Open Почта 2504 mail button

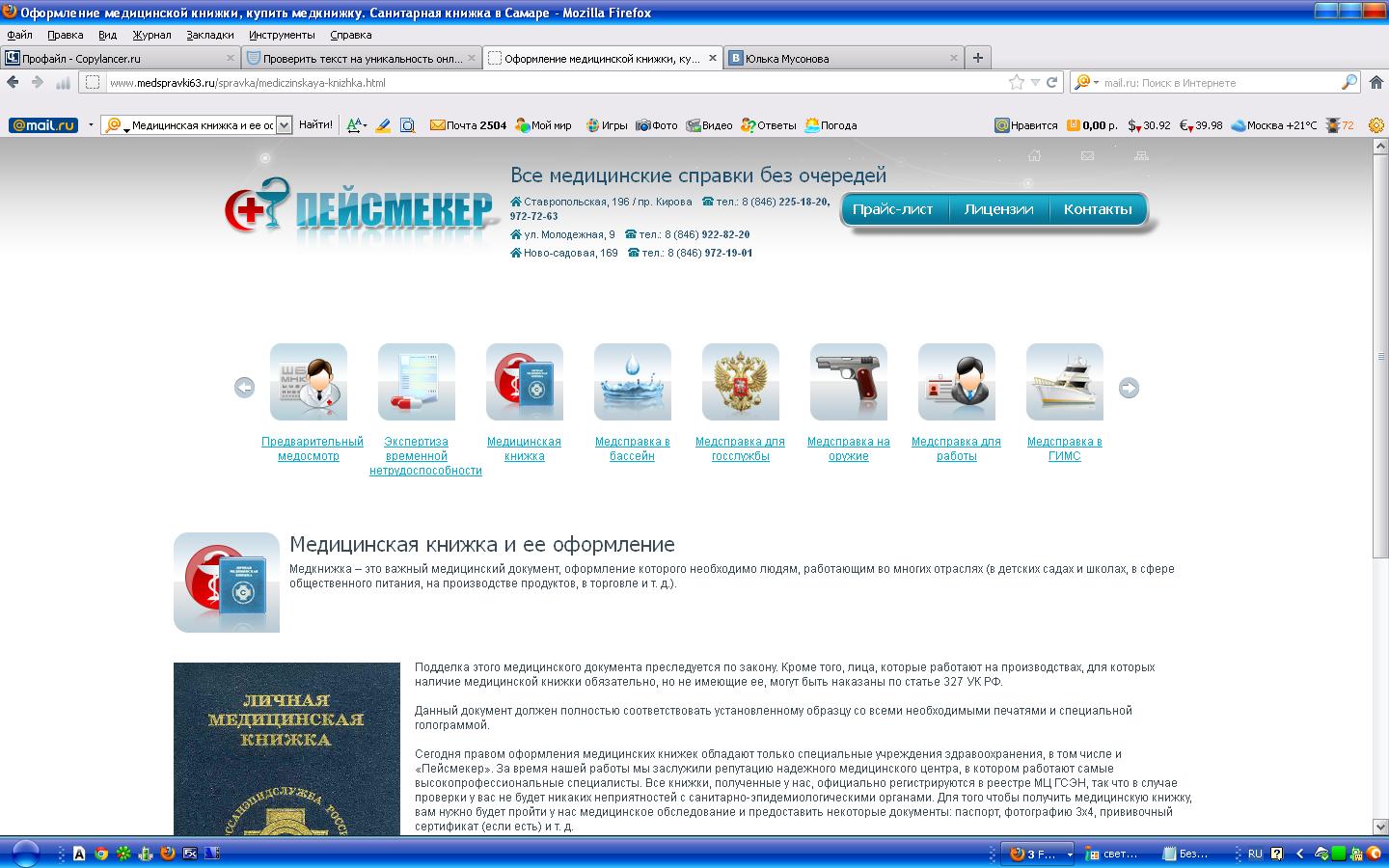[468, 125]
